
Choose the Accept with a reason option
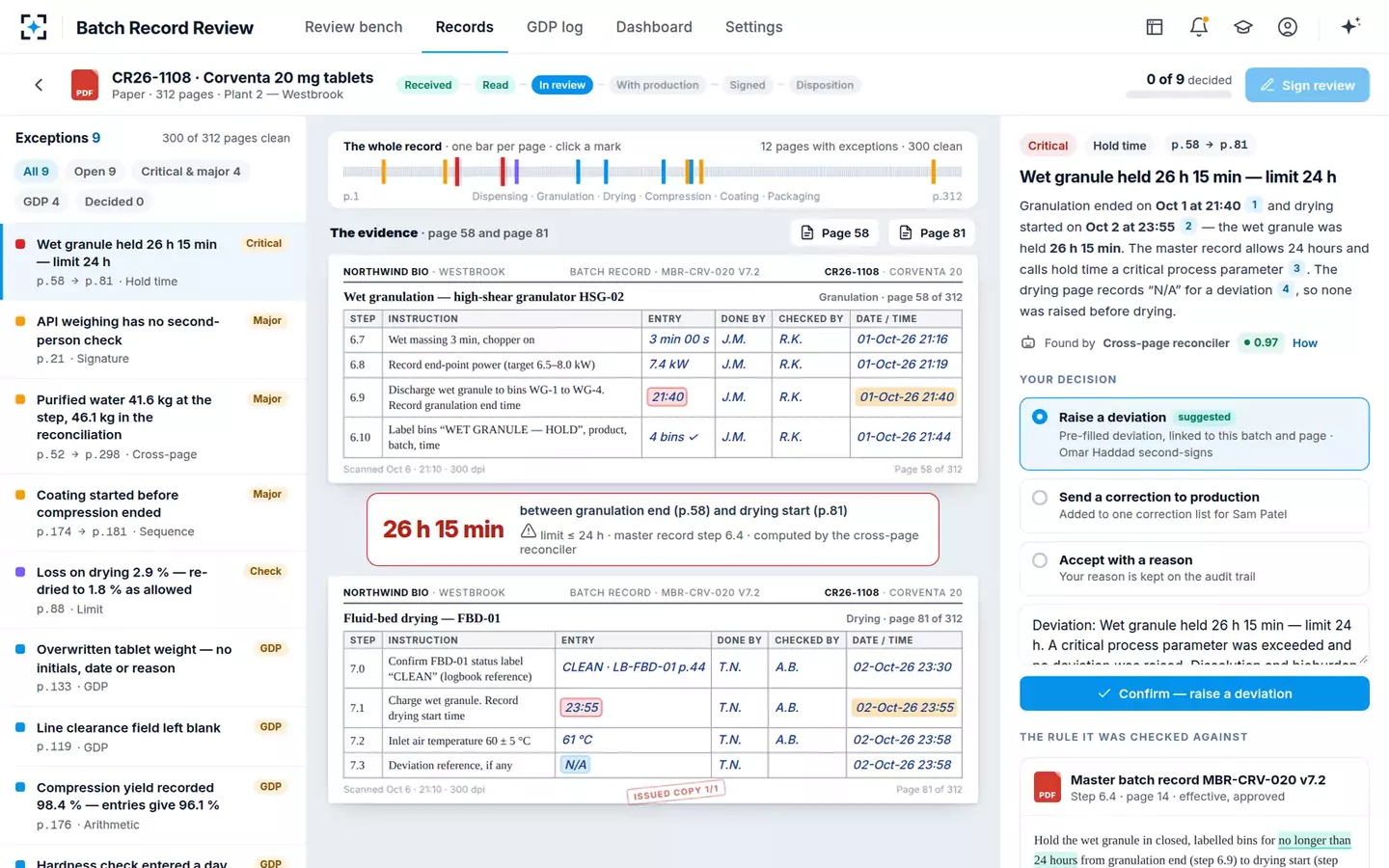1194,568
